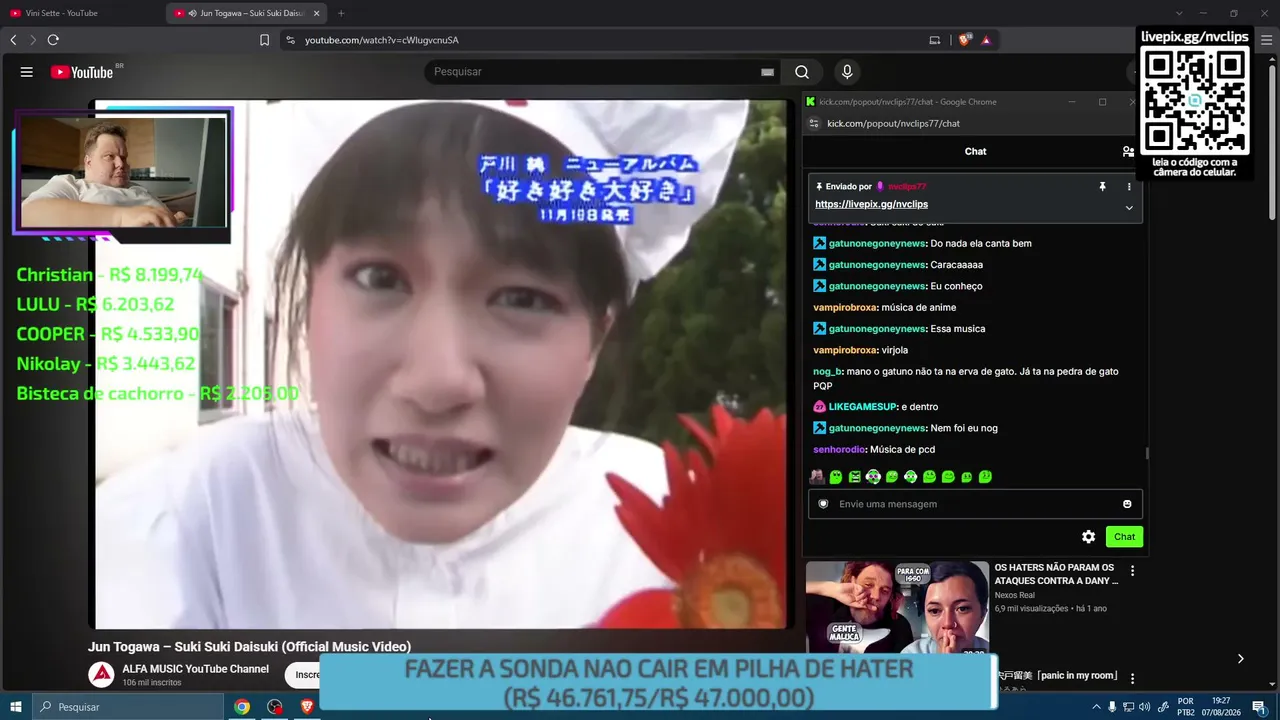Start voice search with the microphone icon

[847, 72]
